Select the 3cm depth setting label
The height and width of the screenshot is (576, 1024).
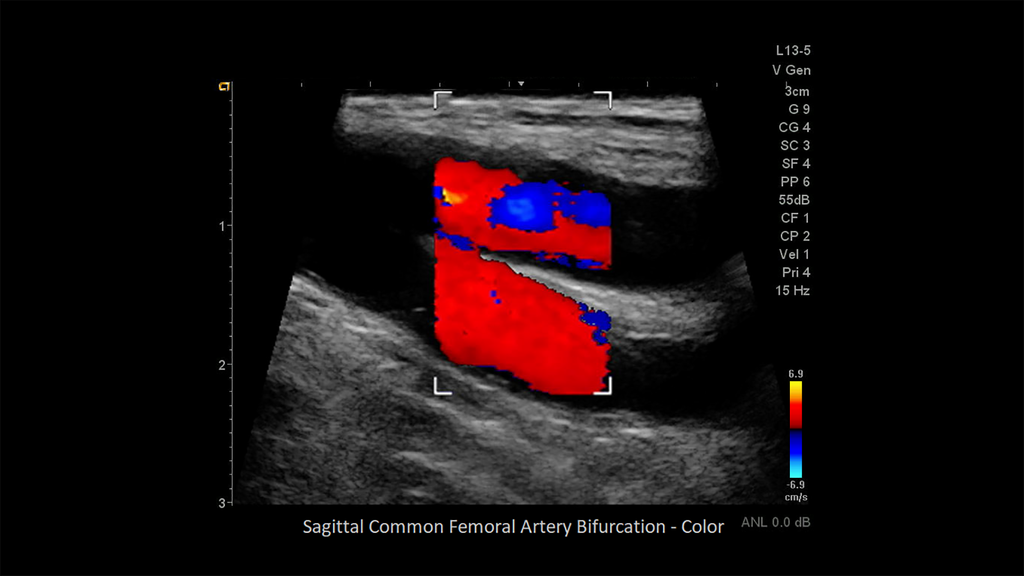point(797,89)
